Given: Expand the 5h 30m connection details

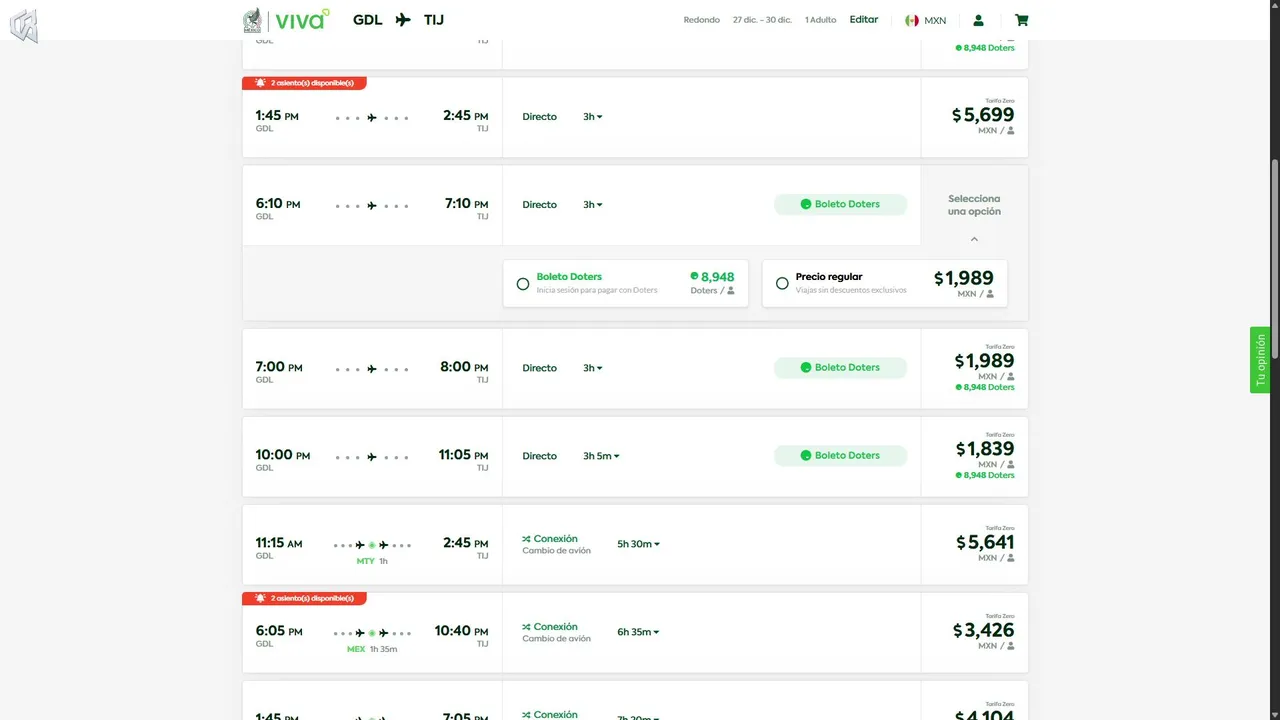Looking at the screenshot, I should pyautogui.click(x=638, y=544).
